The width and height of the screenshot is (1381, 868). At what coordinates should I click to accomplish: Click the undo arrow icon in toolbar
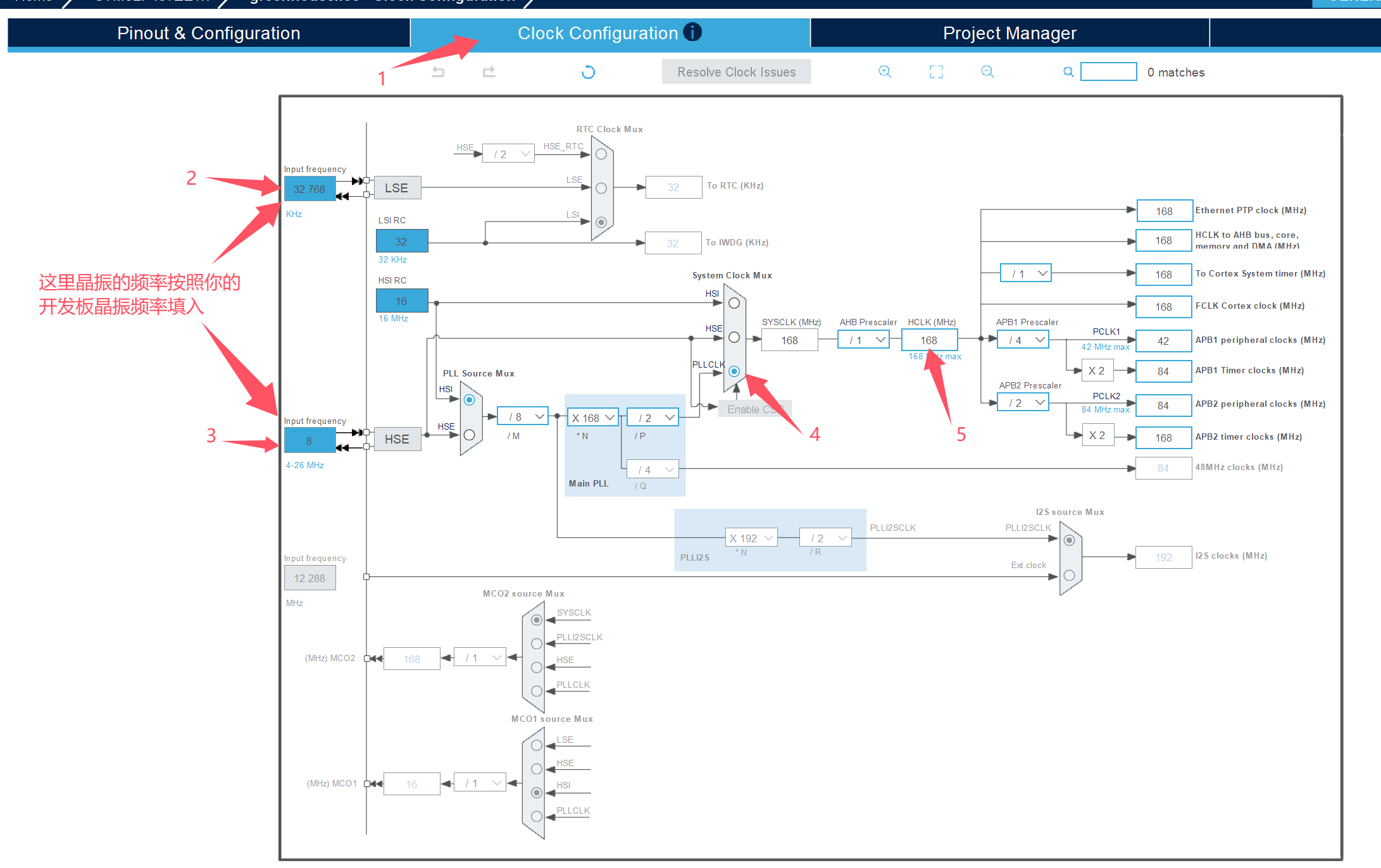pyautogui.click(x=438, y=72)
